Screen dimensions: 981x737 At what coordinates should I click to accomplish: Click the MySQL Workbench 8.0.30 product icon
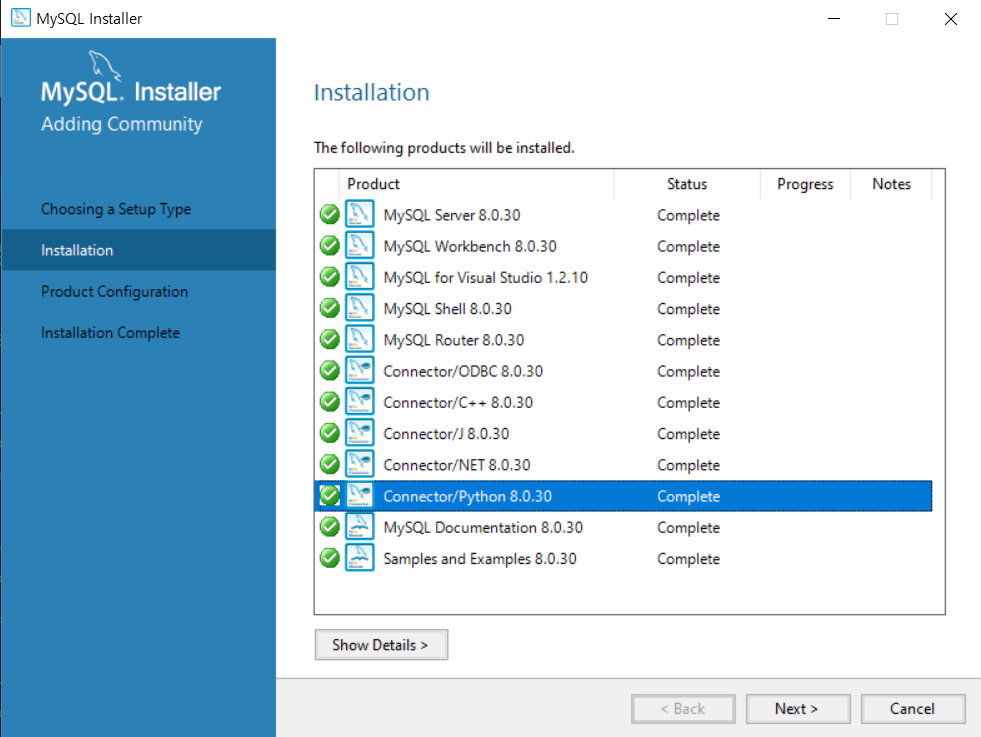[x=360, y=245]
